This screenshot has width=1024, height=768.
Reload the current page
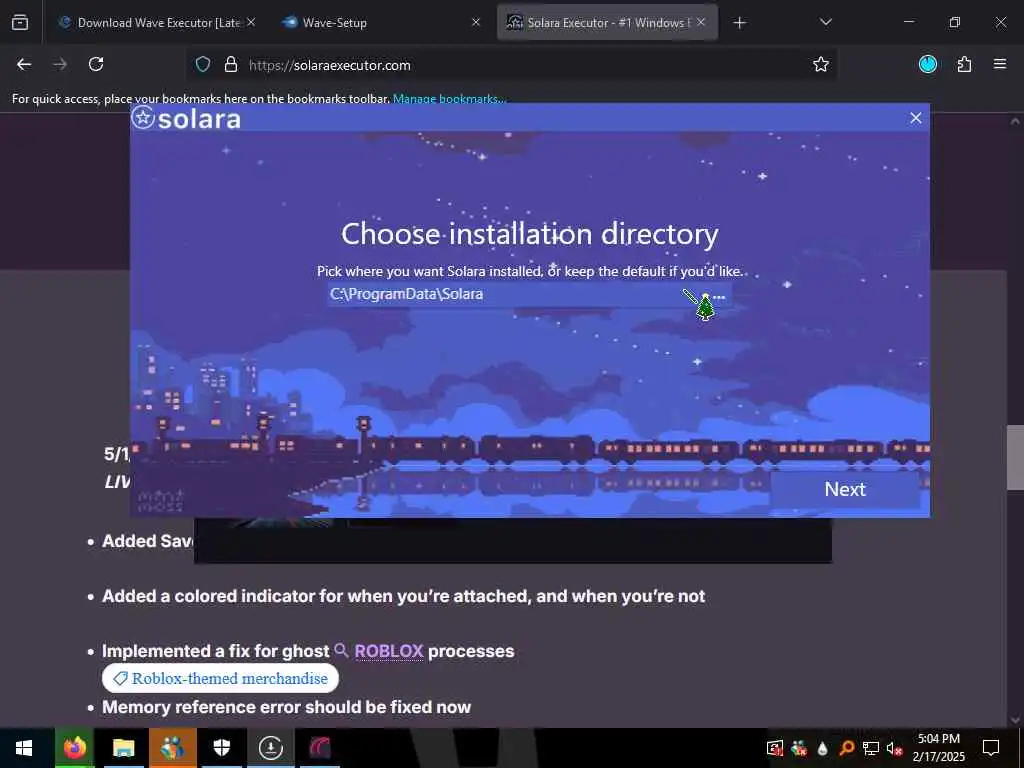[x=96, y=64]
